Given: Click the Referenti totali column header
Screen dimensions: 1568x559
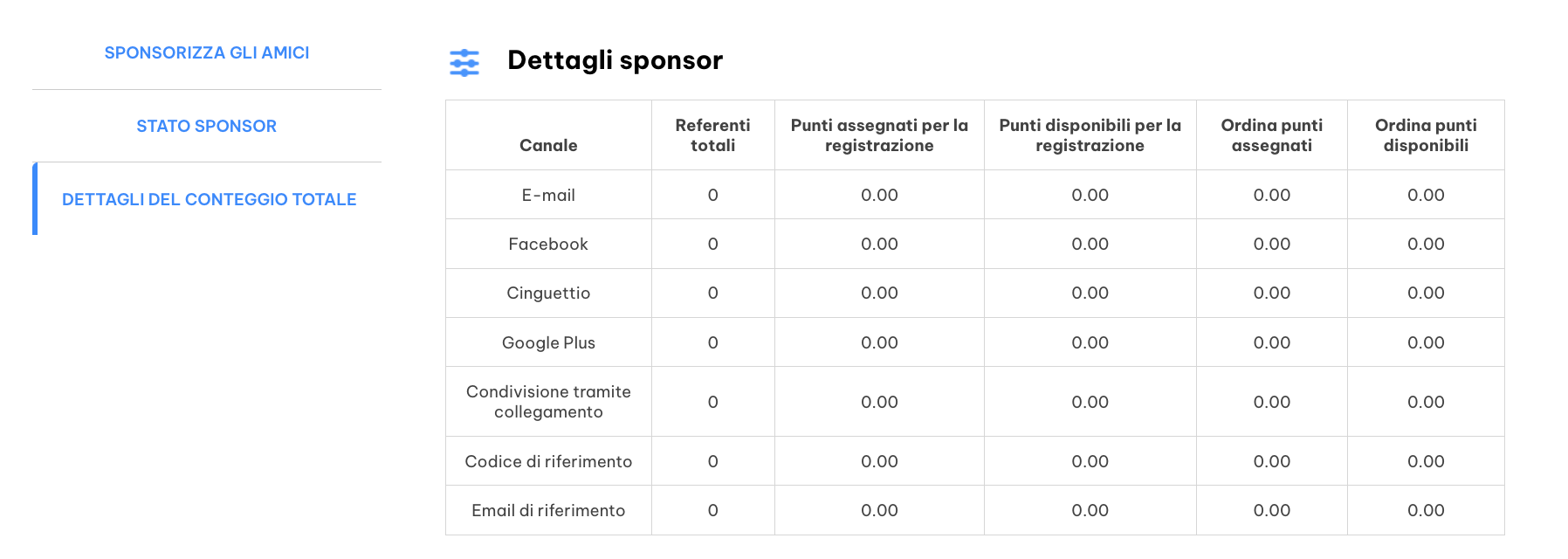Looking at the screenshot, I should click(713, 135).
